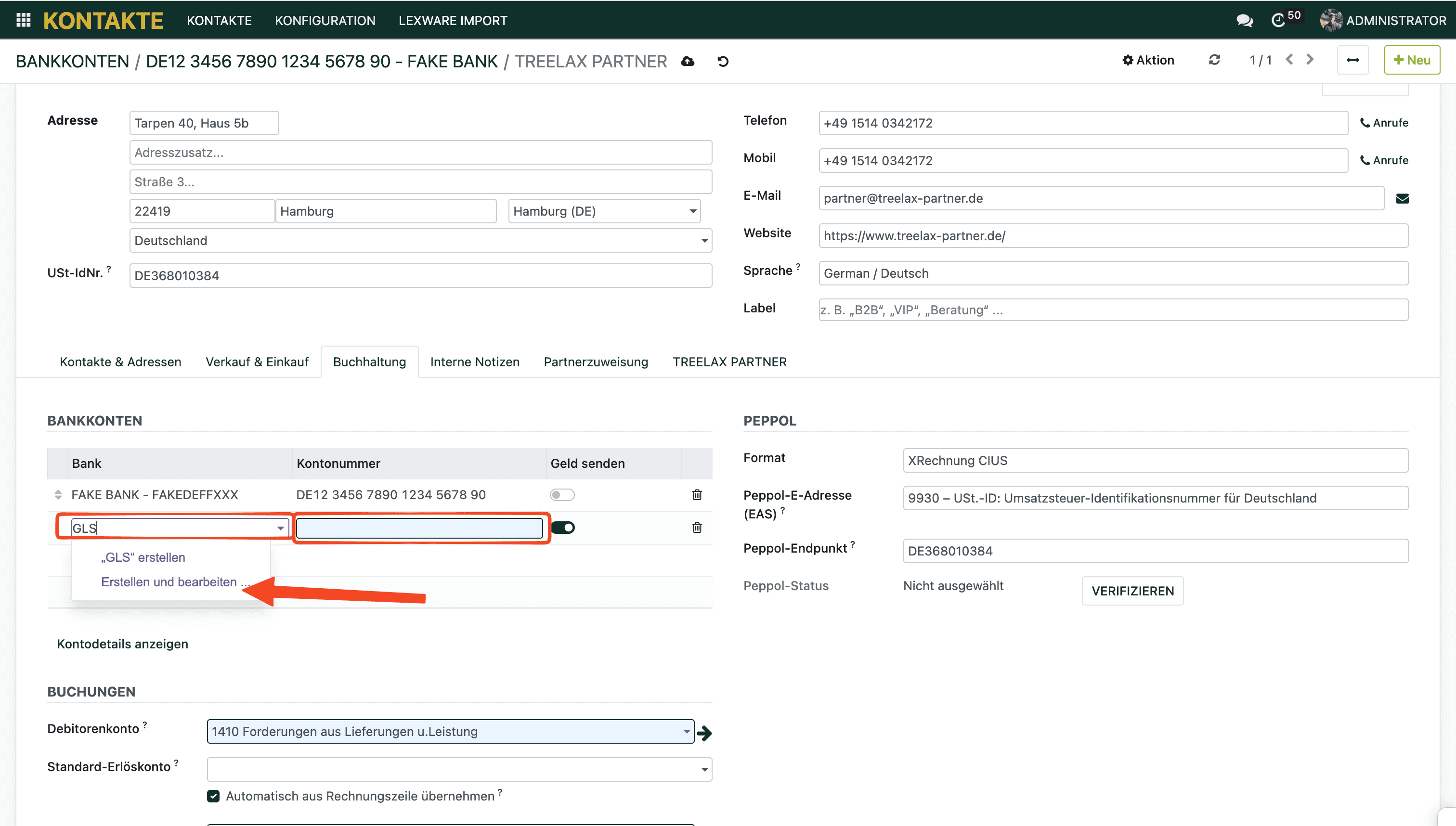The width and height of the screenshot is (1456, 826).
Task: Click into the empty Kontonummer input field
Action: coord(419,528)
